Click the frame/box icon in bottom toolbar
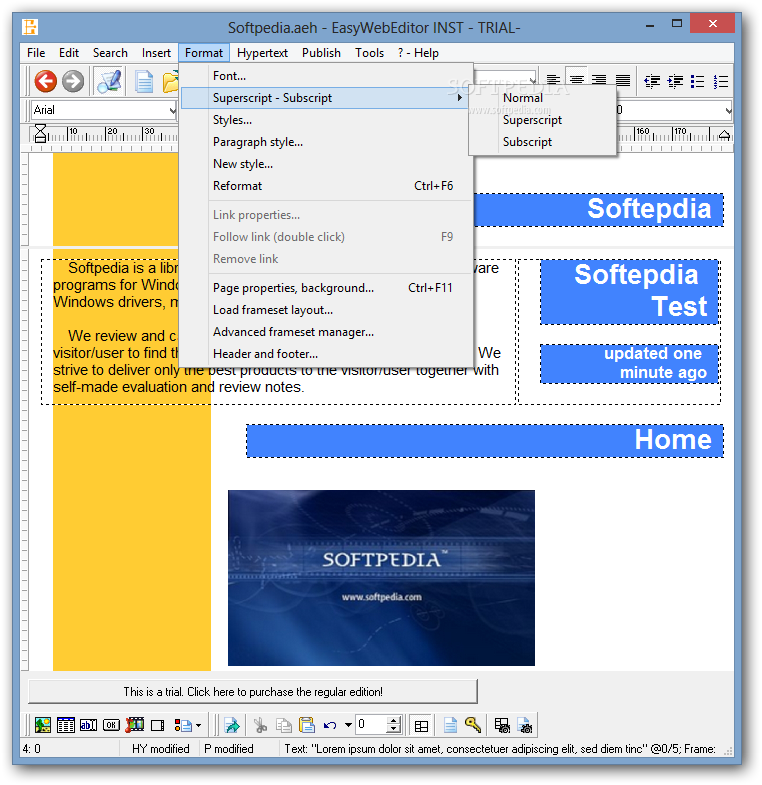The width and height of the screenshot is (762, 785). coord(158,725)
